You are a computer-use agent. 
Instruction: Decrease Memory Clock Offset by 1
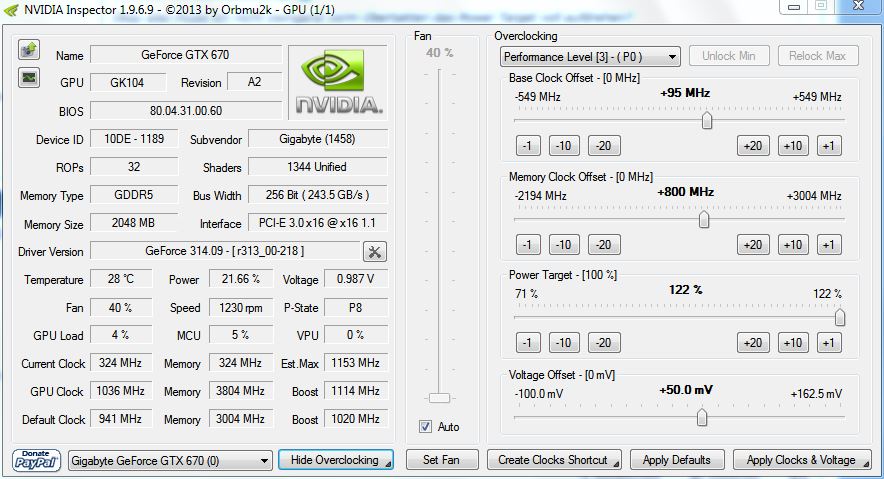(528, 245)
